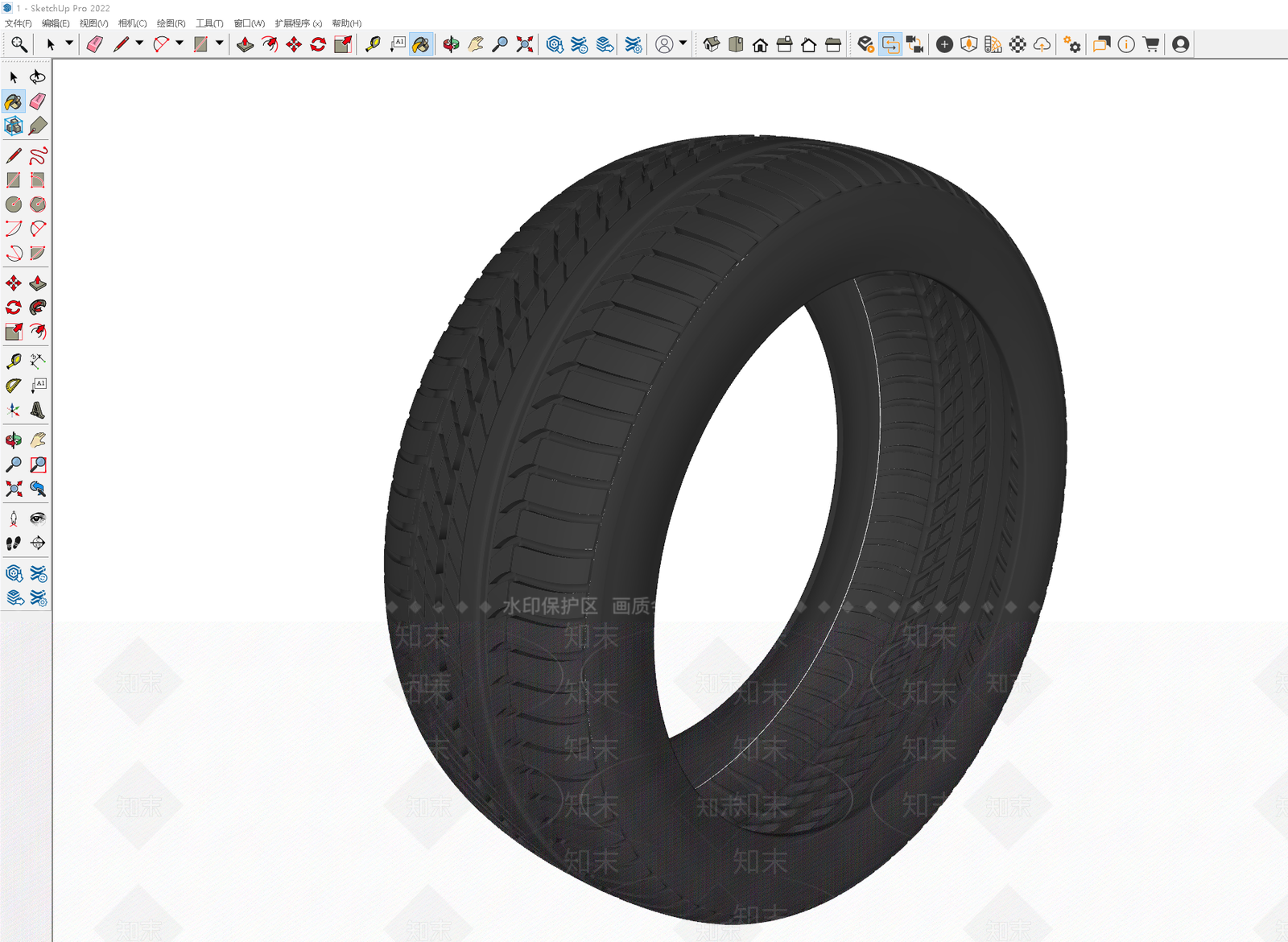Select the 3D Text tool

(38, 410)
